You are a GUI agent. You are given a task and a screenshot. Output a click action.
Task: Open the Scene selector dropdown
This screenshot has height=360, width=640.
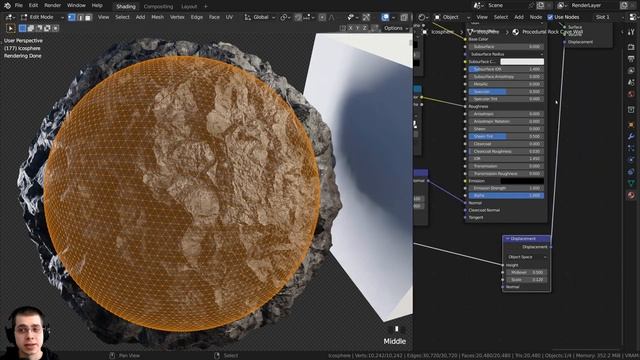[477, 5]
